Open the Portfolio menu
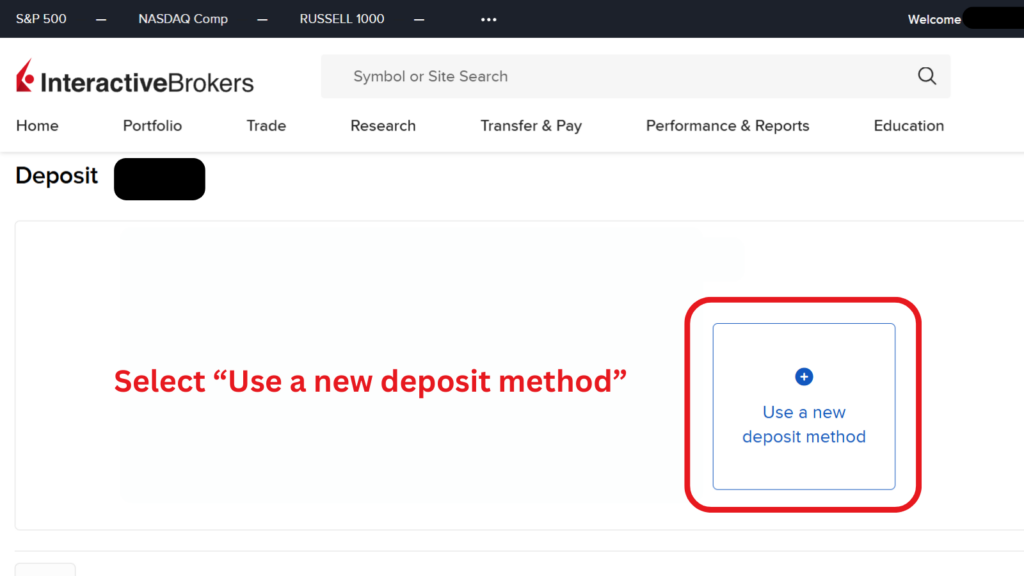Screen dimensions: 1024x576 151,125
